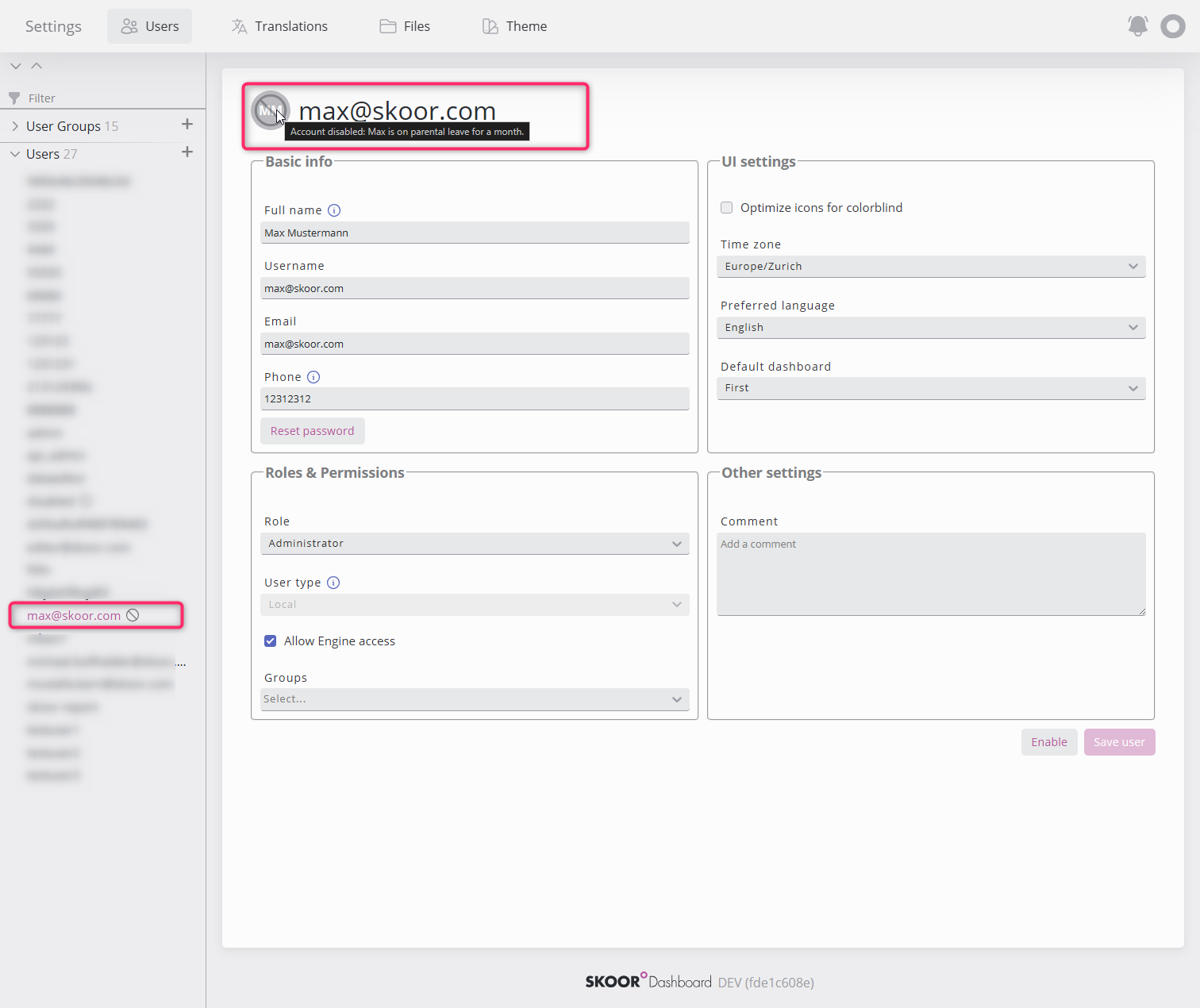Enable Optimize icons for colorblind checkbox

click(x=726, y=208)
